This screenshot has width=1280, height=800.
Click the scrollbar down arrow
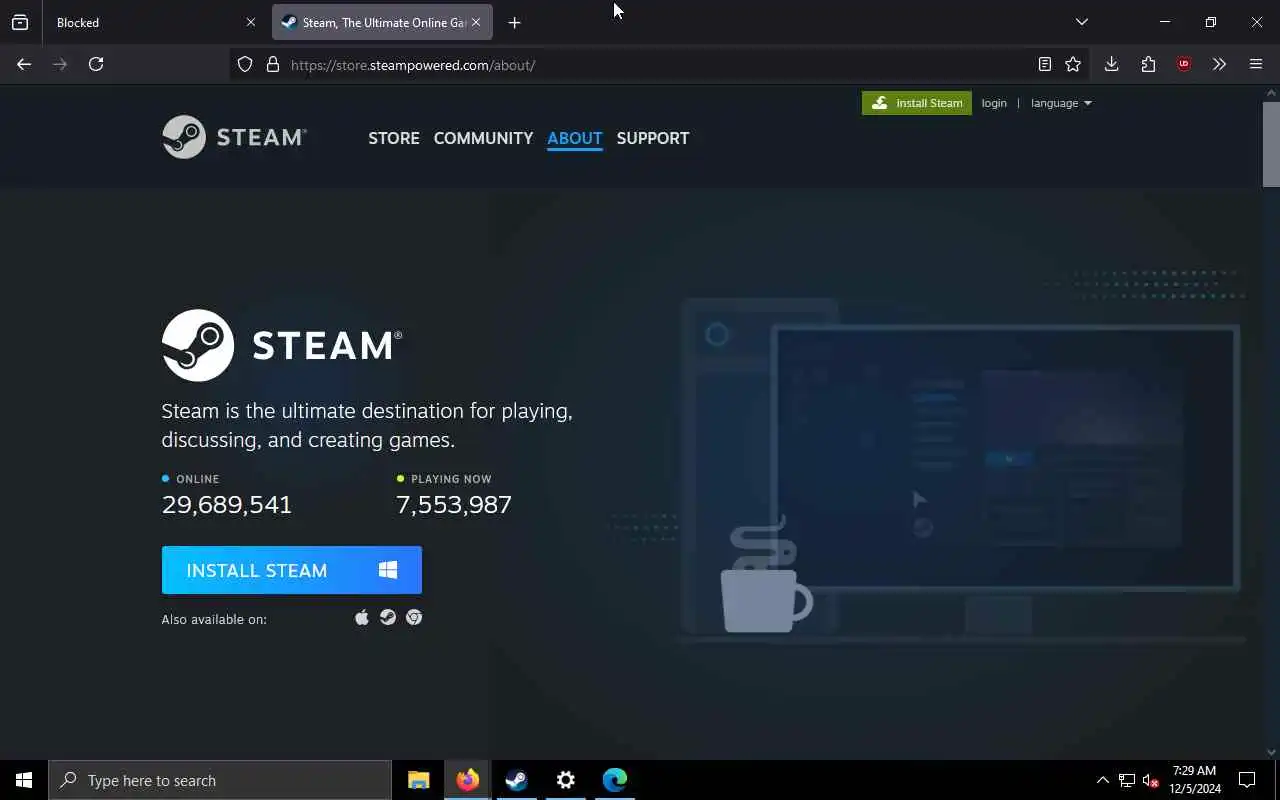click(x=1271, y=752)
